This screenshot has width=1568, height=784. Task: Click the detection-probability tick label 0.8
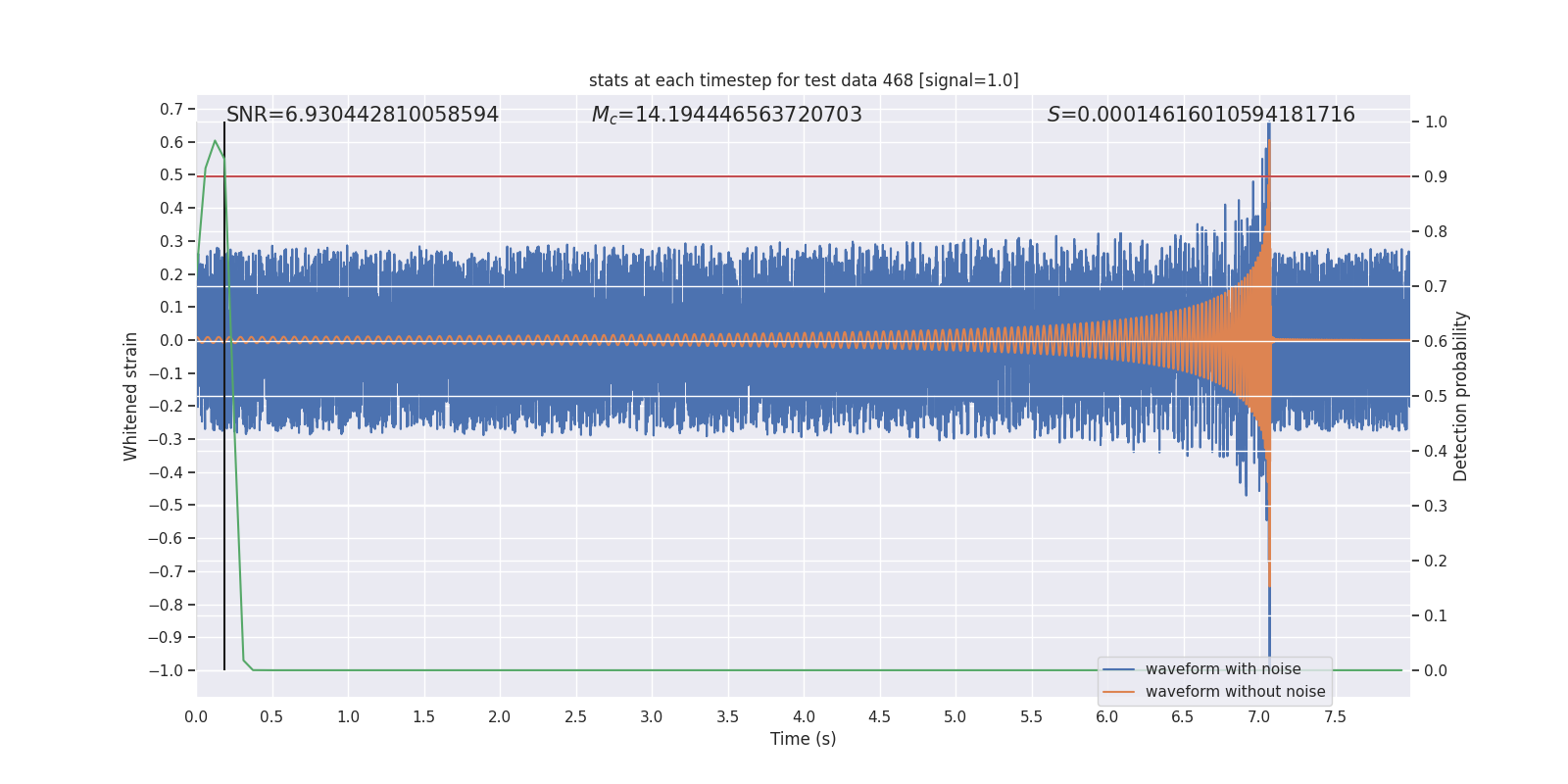(x=1436, y=231)
